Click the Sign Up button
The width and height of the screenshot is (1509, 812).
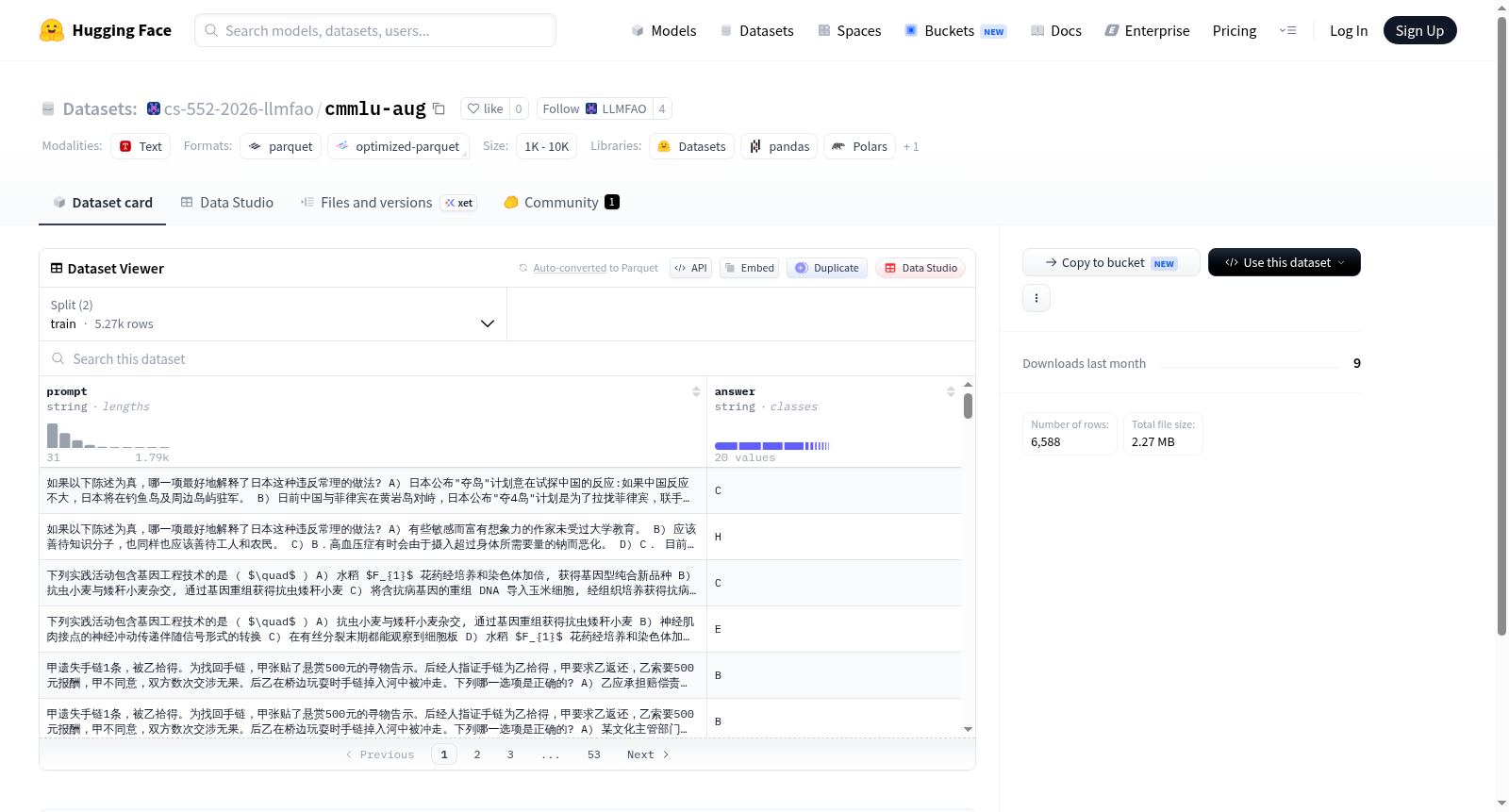pyautogui.click(x=1419, y=30)
